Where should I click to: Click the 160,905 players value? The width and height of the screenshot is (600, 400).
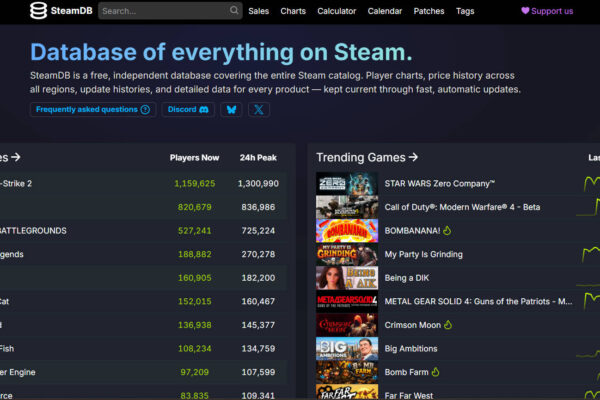tap(195, 278)
